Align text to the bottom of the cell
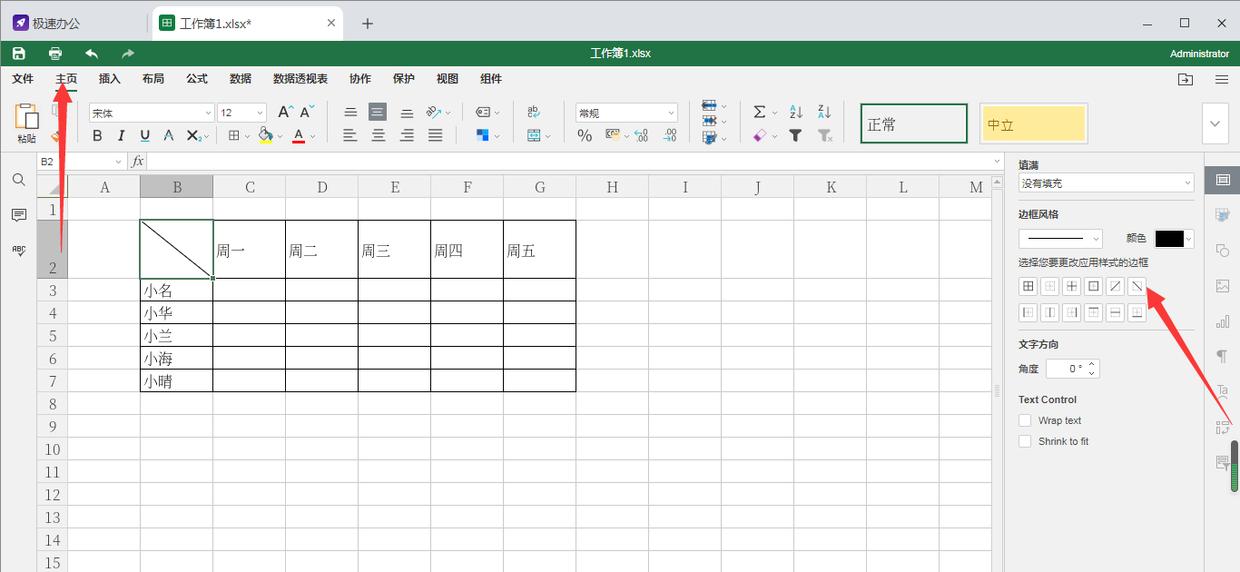This screenshot has height=572, width=1240. point(407,113)
